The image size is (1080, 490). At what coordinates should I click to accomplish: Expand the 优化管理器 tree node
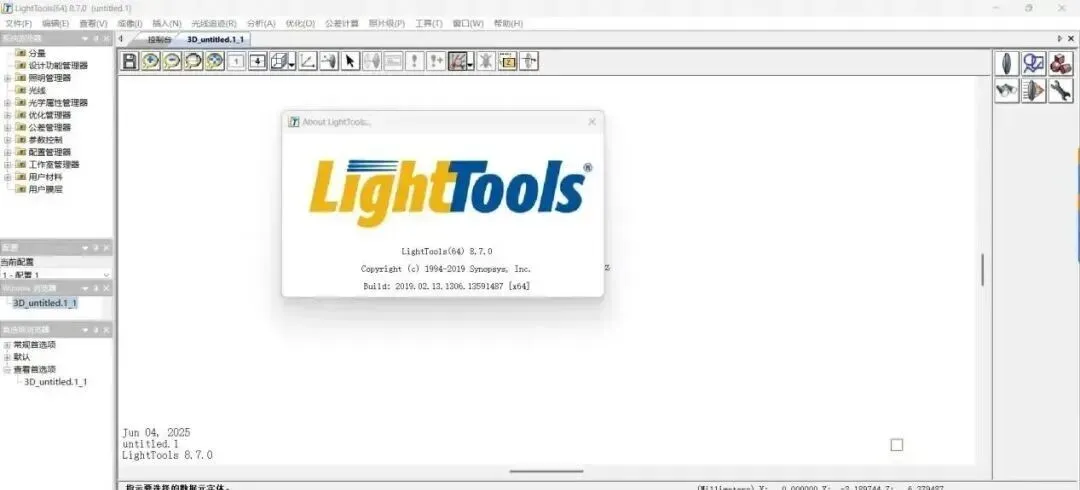[8, 115]
